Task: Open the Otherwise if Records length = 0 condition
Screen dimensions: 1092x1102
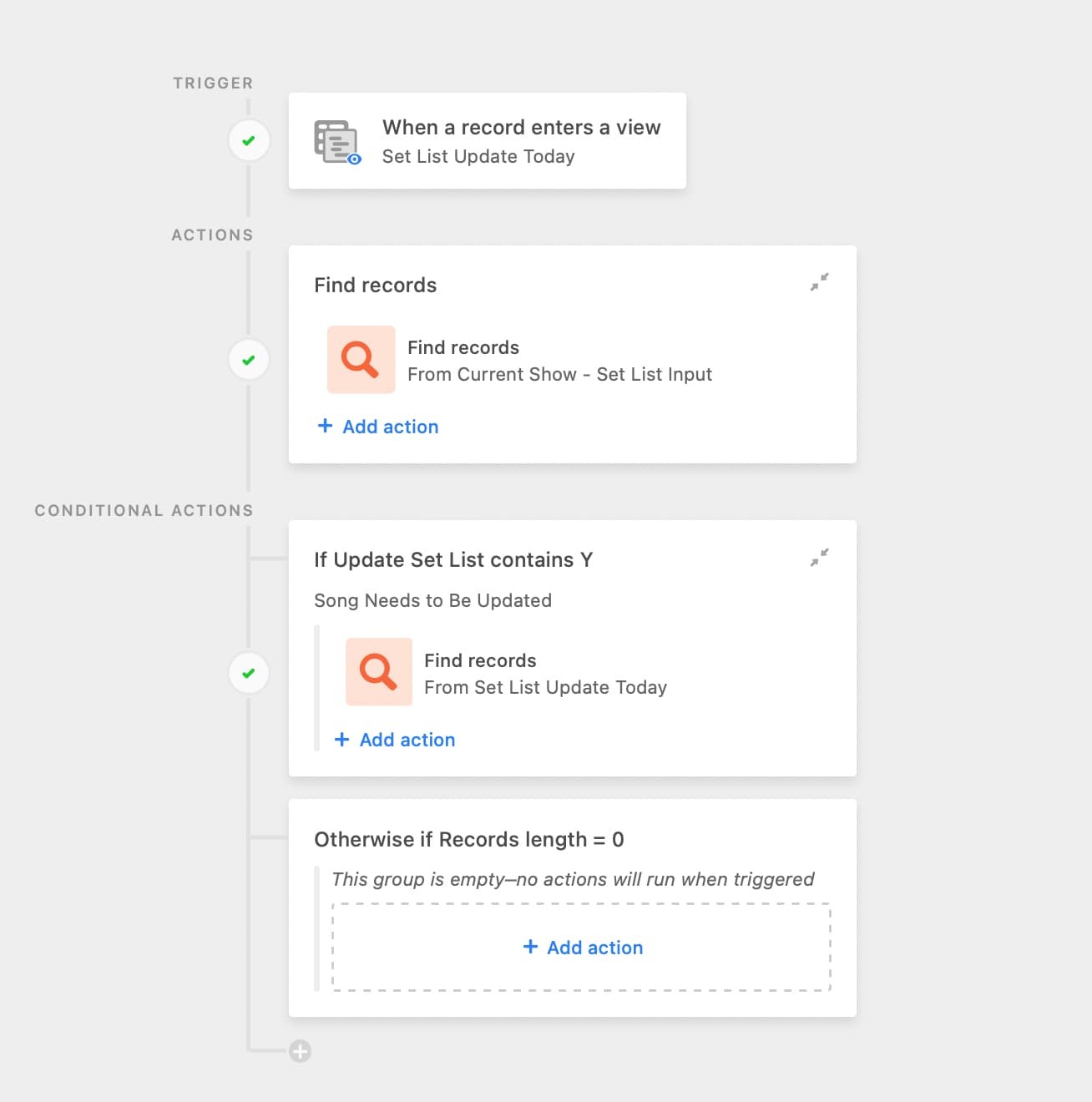Action: point(469,839)
